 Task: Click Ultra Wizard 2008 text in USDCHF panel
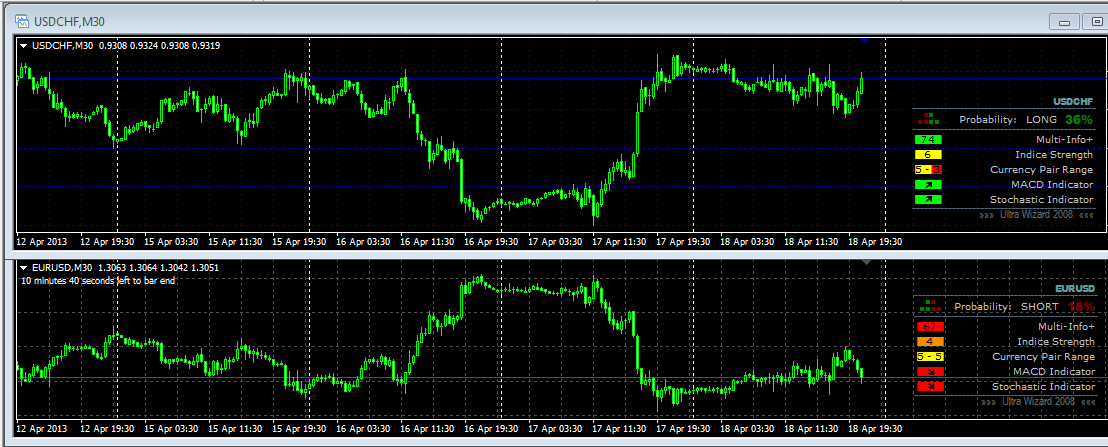click(x=1037, y=214)
